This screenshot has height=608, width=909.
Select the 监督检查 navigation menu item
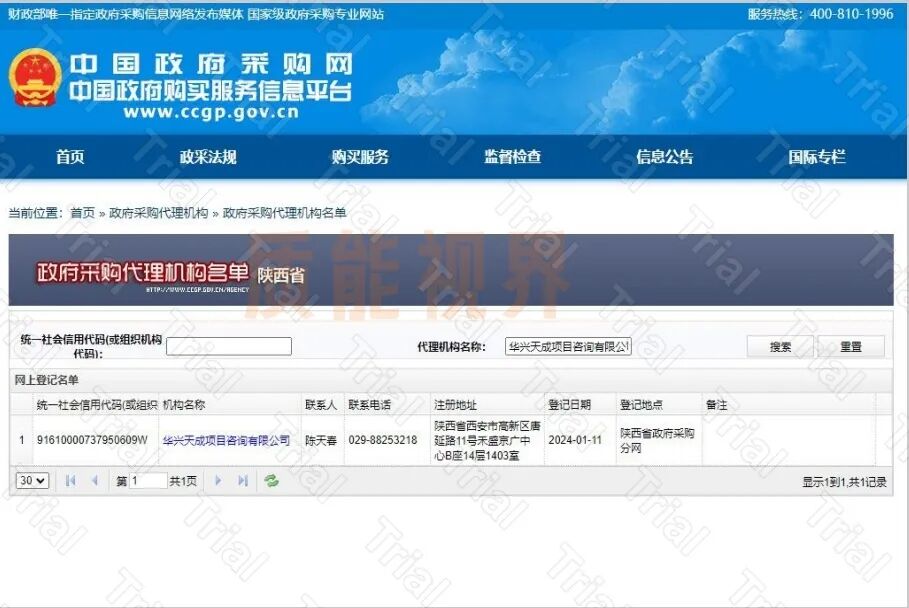click(510, 157)
